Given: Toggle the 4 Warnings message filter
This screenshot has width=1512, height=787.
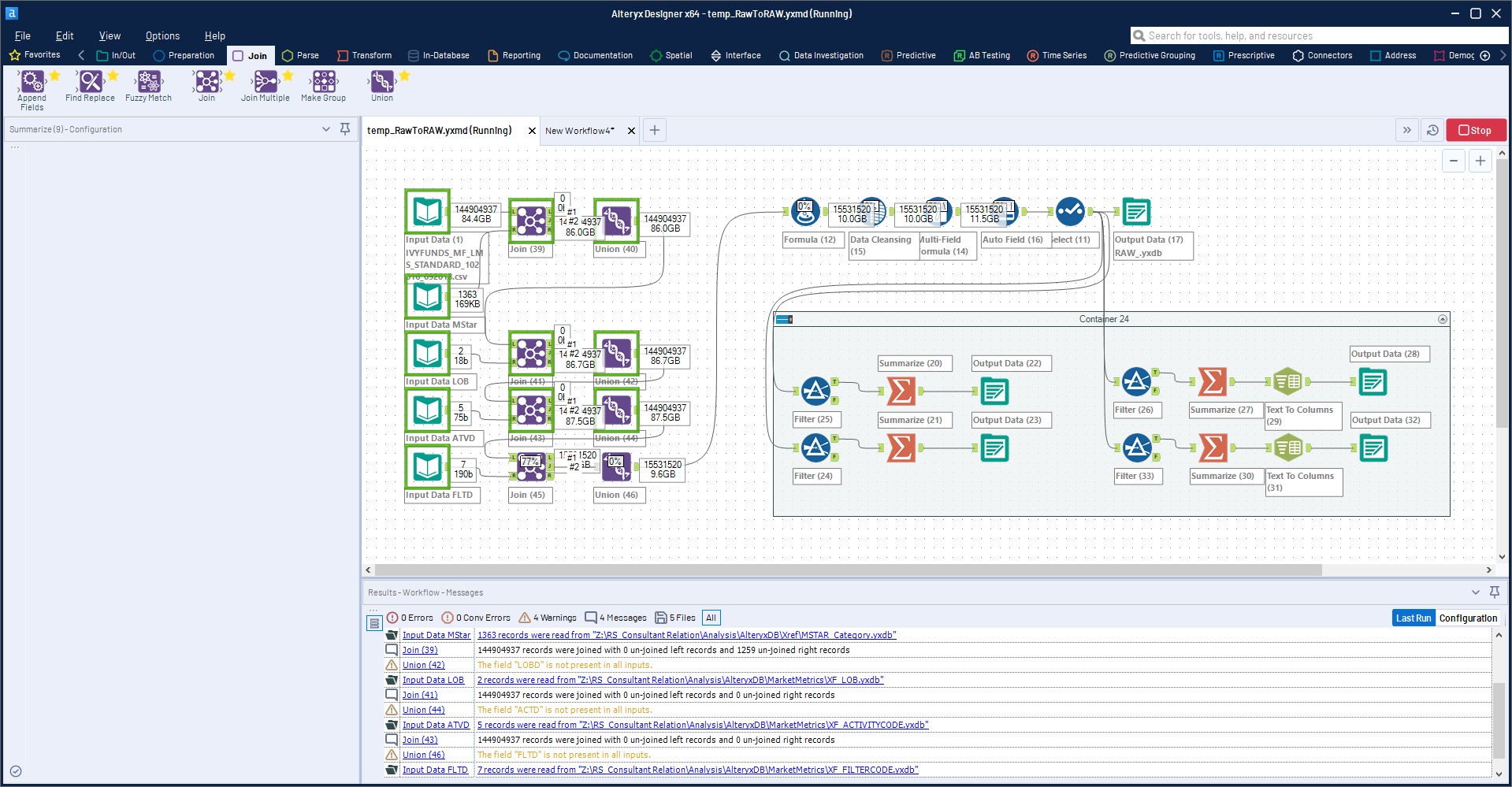Looking at the screenshot, I should (548, 618).
